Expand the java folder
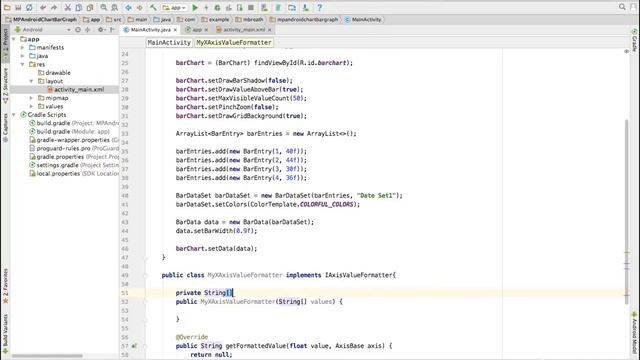The width and height of the screenshot is (640, 360). pos(23,56)
